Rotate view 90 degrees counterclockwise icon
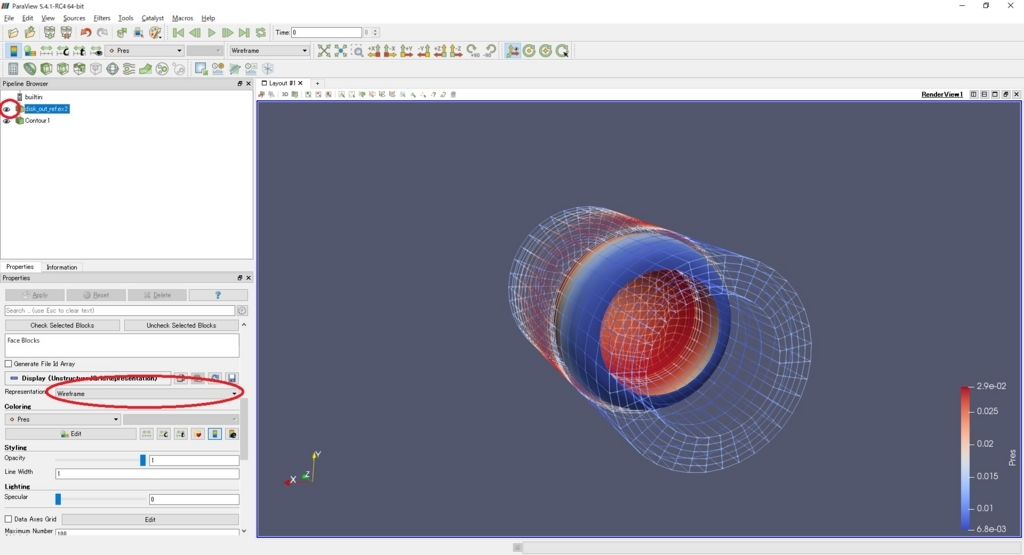The image size is (1024, 555). [x=490, y=51]
